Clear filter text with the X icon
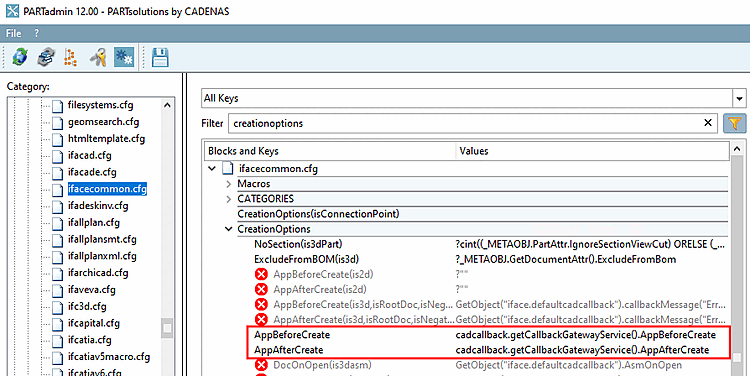The width and height of the screenshot is (750, 376). click(708, 123)
